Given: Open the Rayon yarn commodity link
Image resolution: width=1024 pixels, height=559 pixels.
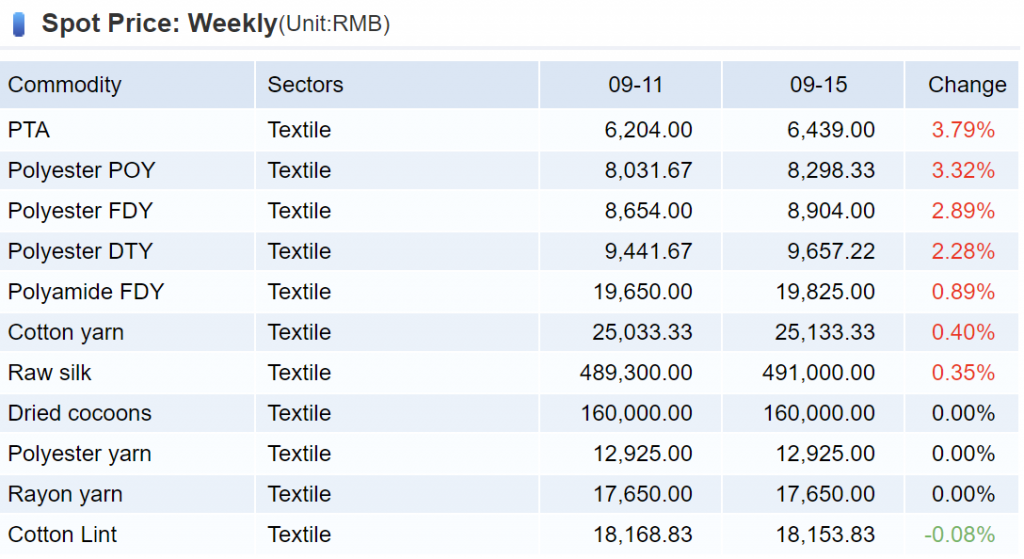Looking at the screenshot, I should (x=65, y=494).
